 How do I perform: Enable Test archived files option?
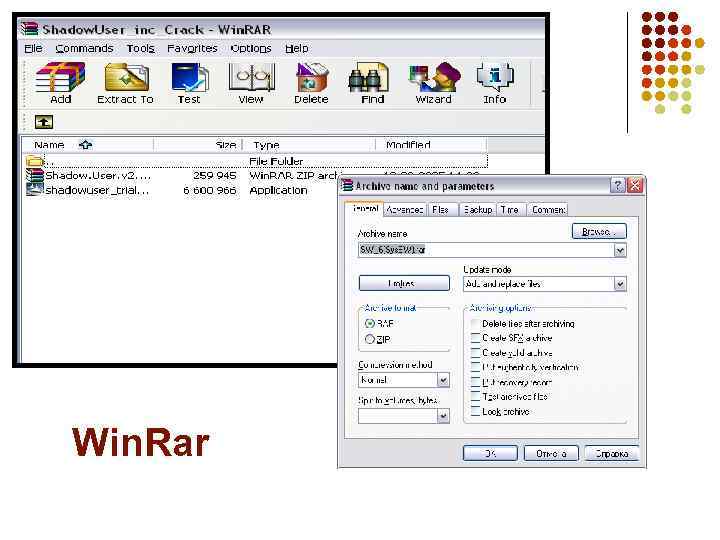coord(475,397)
